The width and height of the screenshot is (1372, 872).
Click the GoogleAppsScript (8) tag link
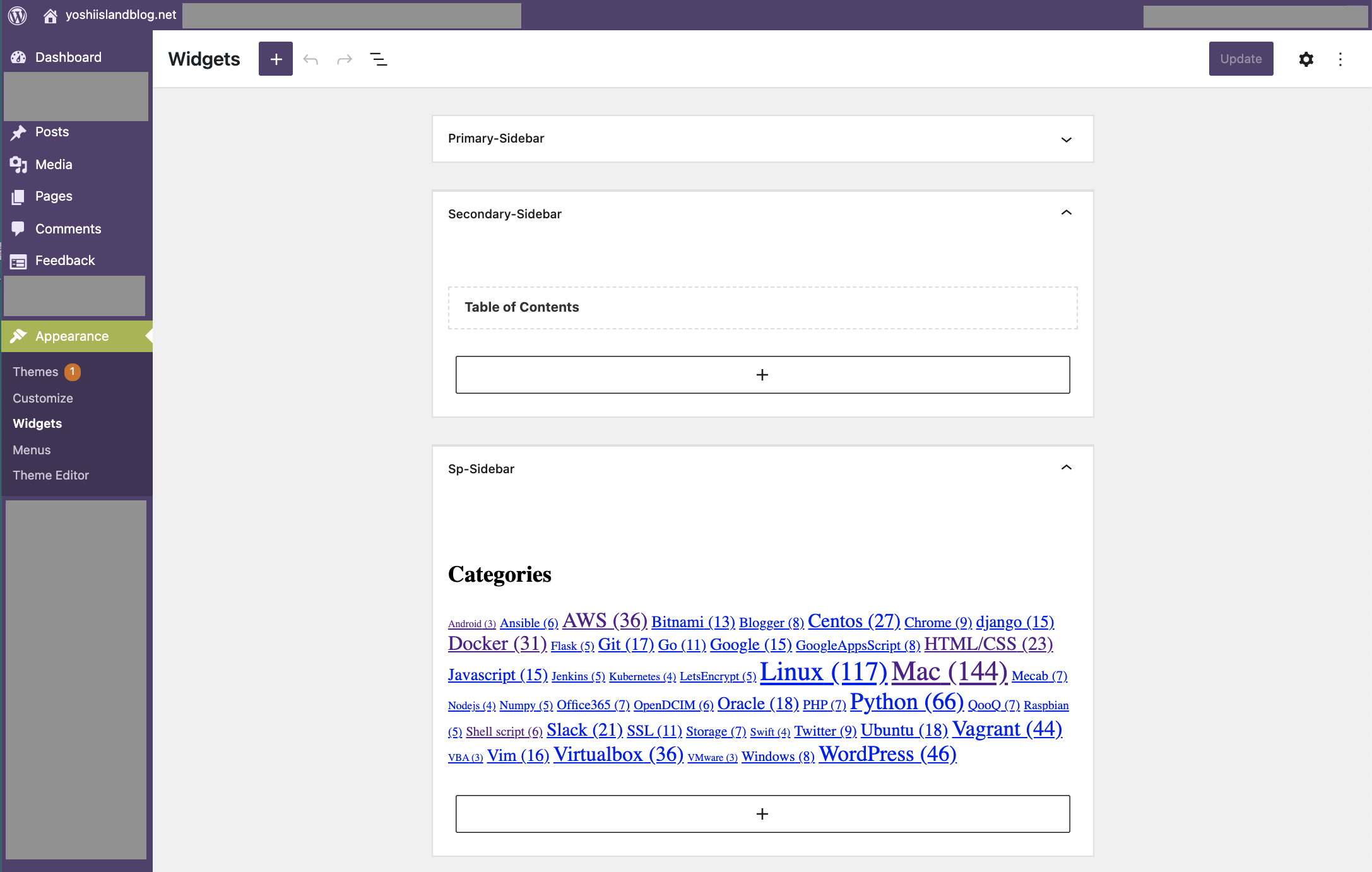click(858, 645)
